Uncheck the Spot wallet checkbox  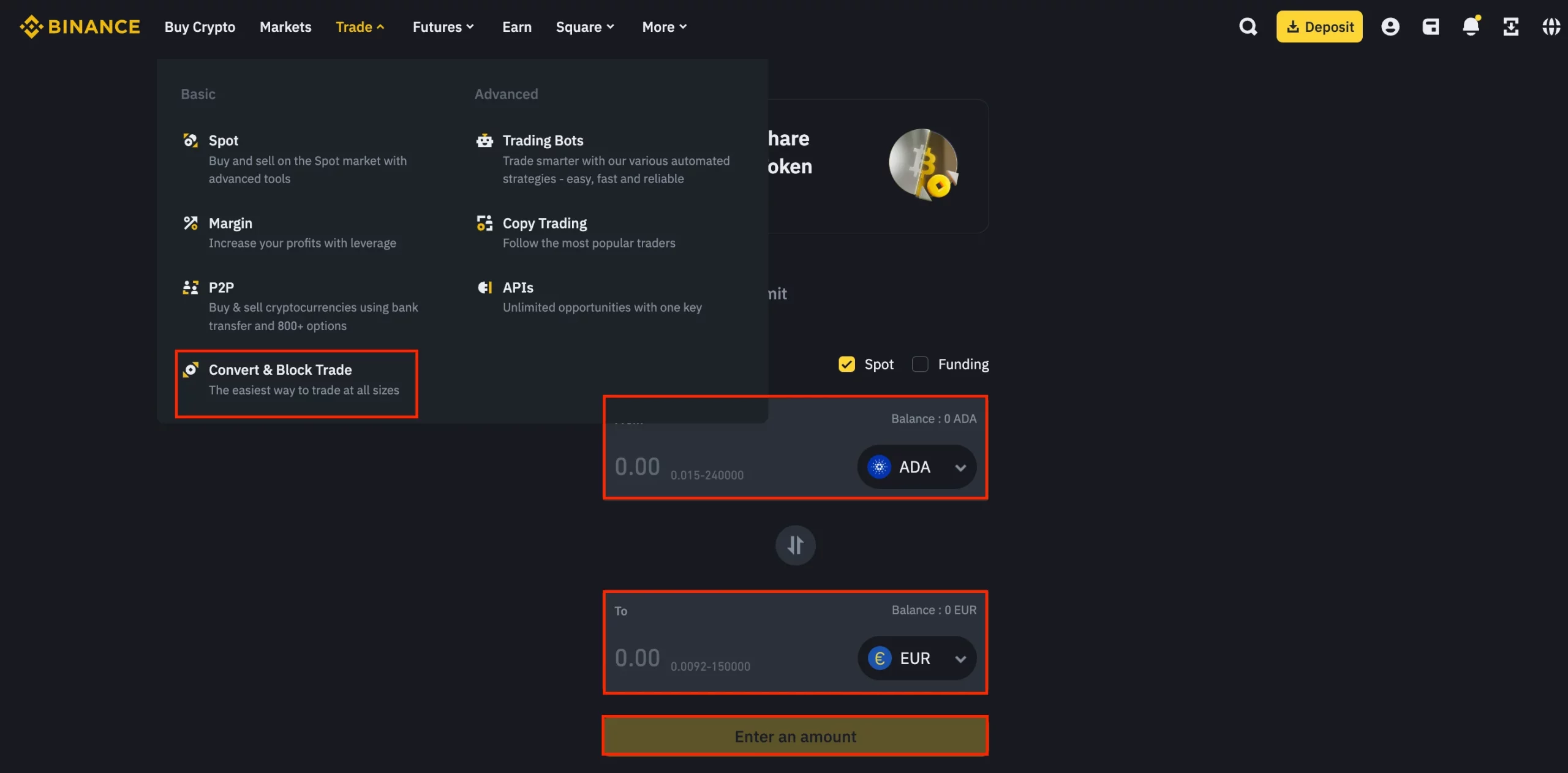pyautogui.click(x=846, y=364)
